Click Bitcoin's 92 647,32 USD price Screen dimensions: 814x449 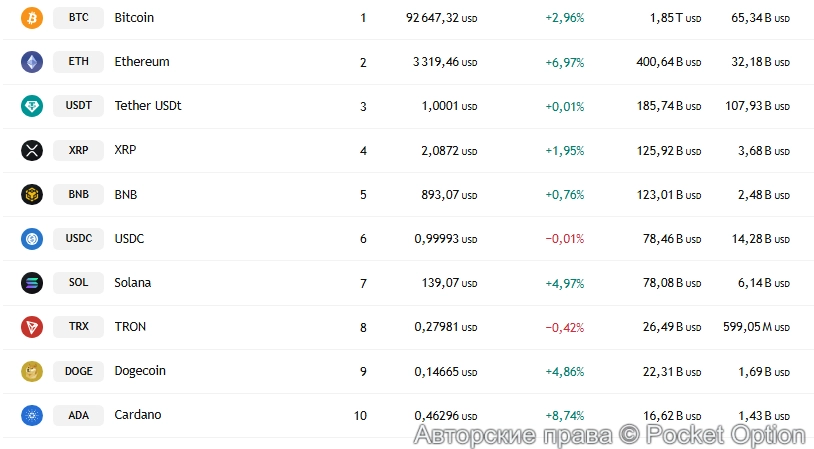click(x=441, y=18)
